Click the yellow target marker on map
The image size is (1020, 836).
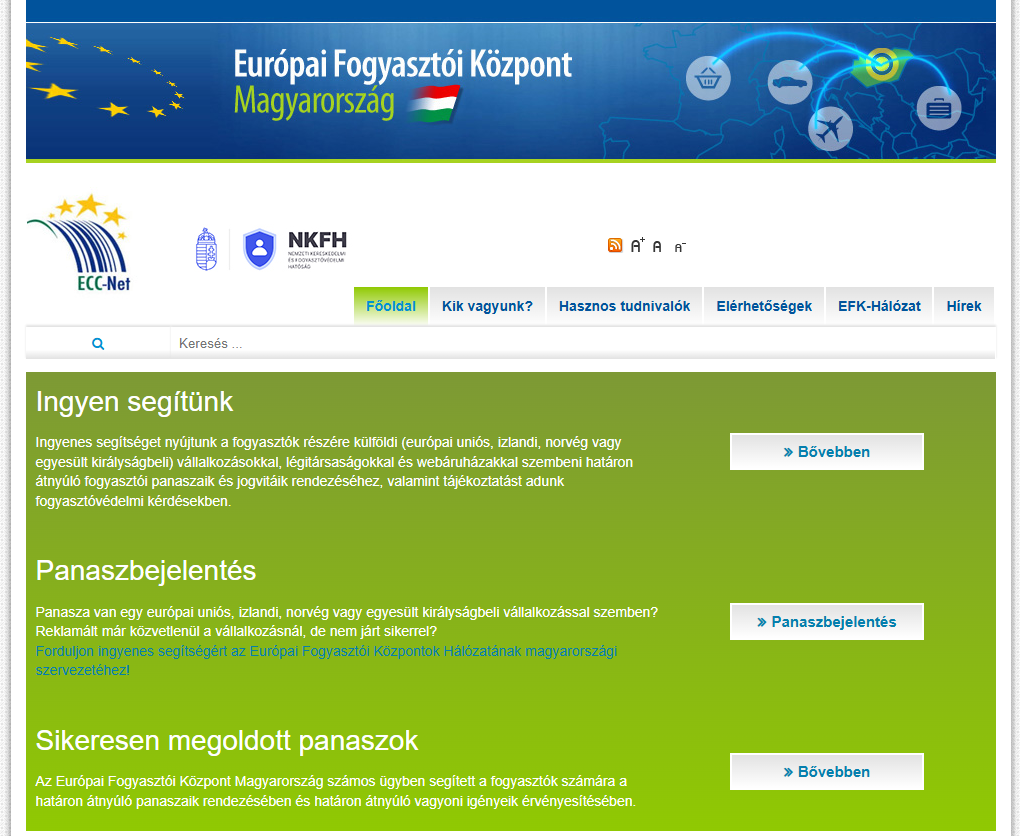(x=881, y=64)
